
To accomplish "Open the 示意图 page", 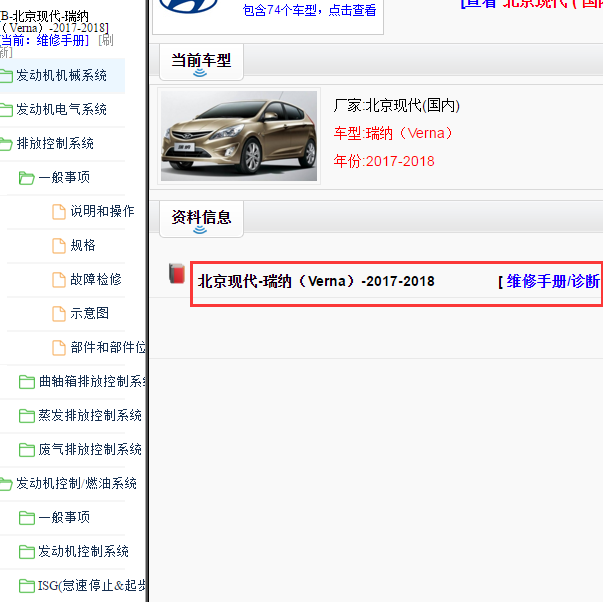I will click(x=89, y=313).
